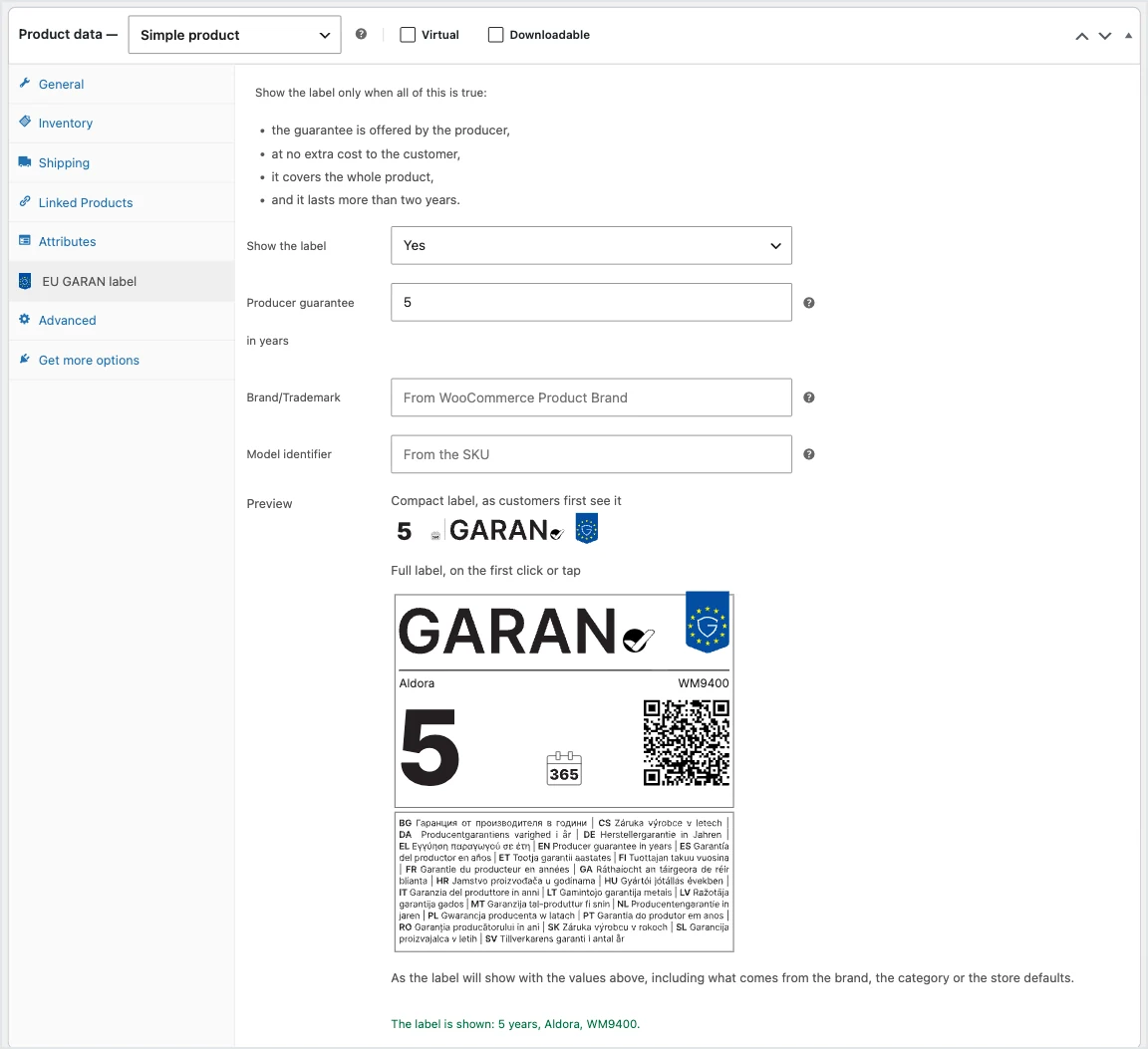Enable the Downloadable checkbox
The image size is (1148, 1049).
(495, 35)
